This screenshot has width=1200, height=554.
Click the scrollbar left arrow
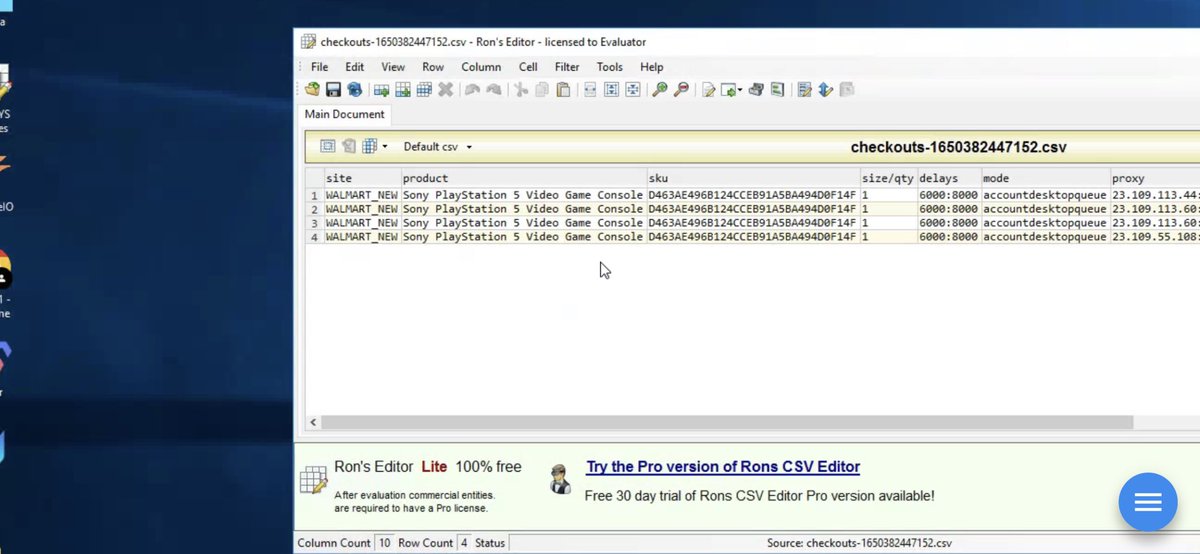click(x=313, y=422)
